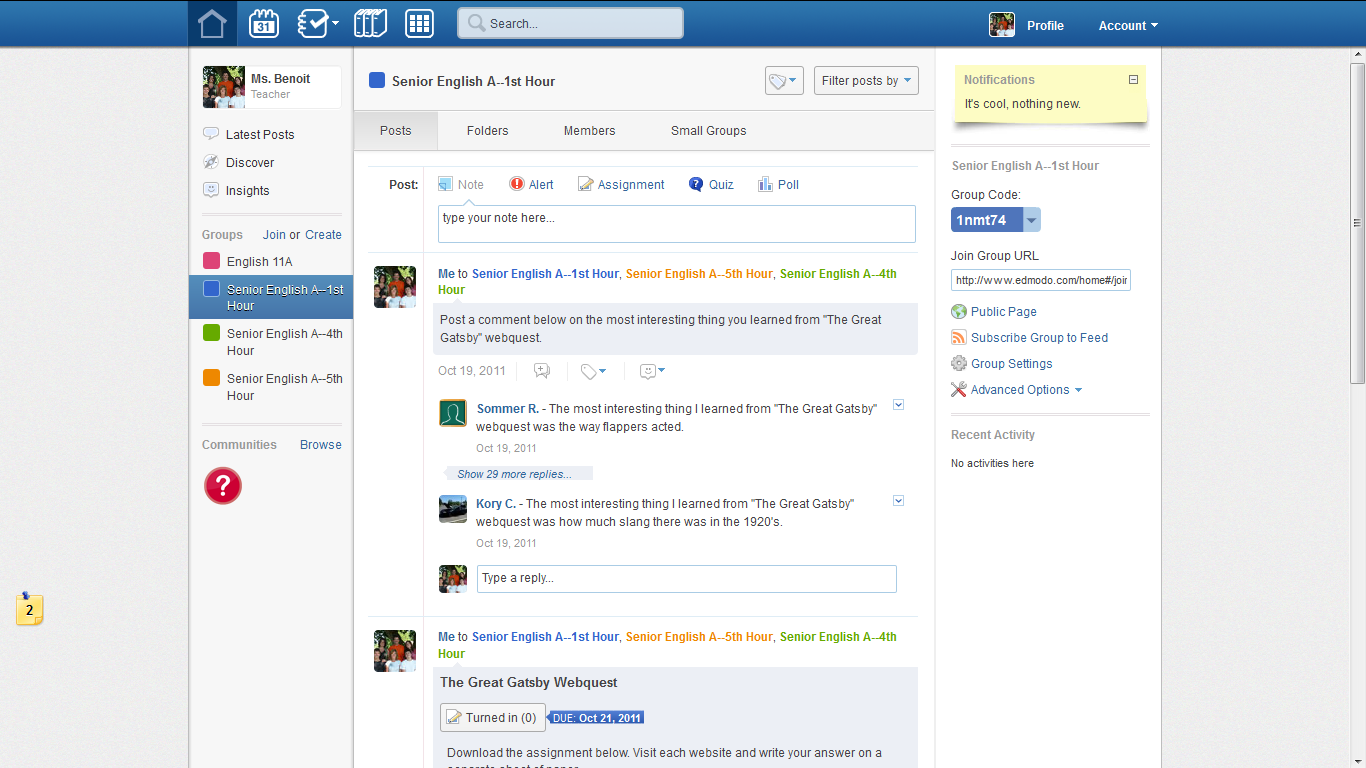This screenshot has width=1366, height=768.
Task: Click the Note post type icon
Action: [445, 184]
